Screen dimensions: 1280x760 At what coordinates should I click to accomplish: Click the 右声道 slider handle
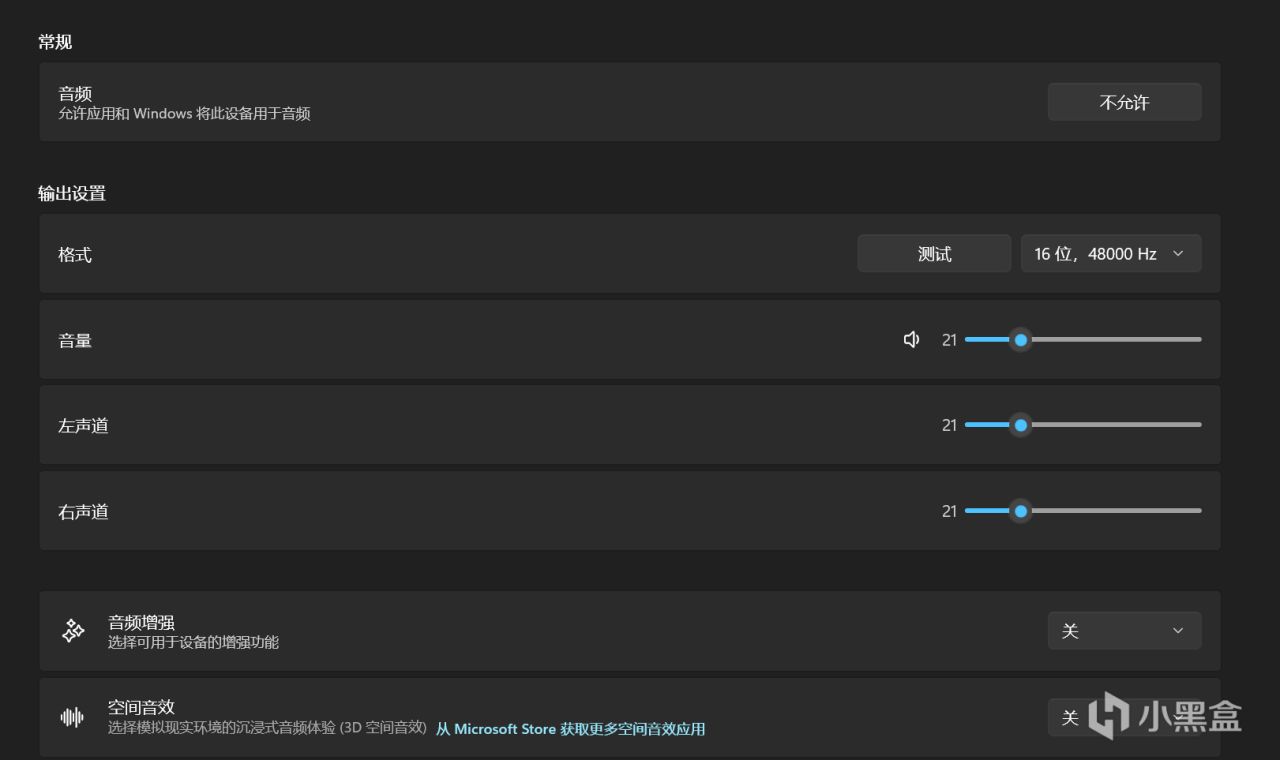click(1020, 511)
